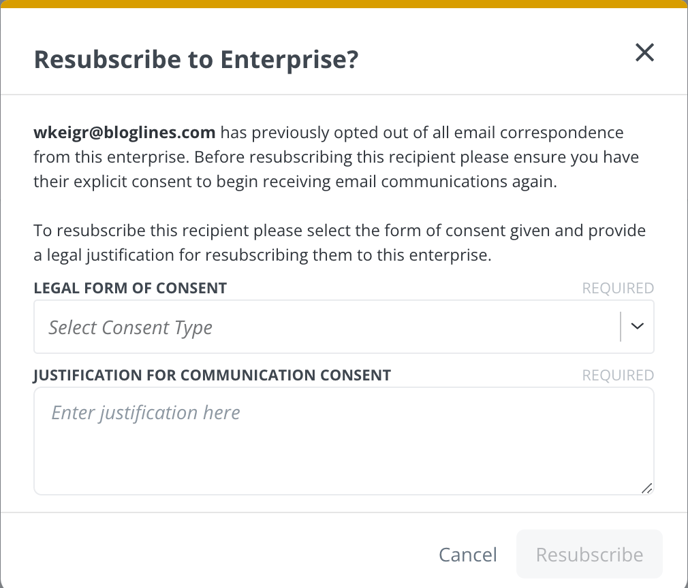Close the Resubscribe to Enterprise dialog
This screenshot has width=688, height=588.
(645, 53)
